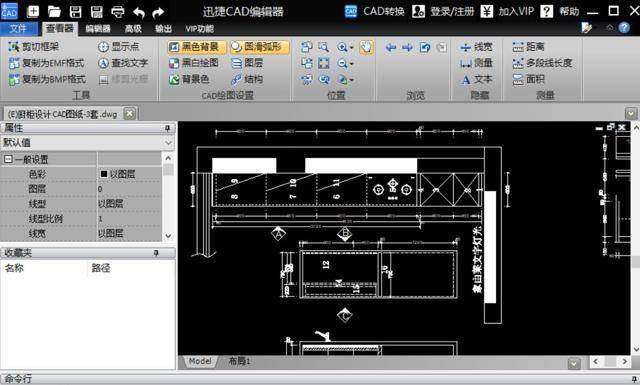Switch to the 编辑器 ribbon tab
The image size is (640, 385).
click(98, 29)
